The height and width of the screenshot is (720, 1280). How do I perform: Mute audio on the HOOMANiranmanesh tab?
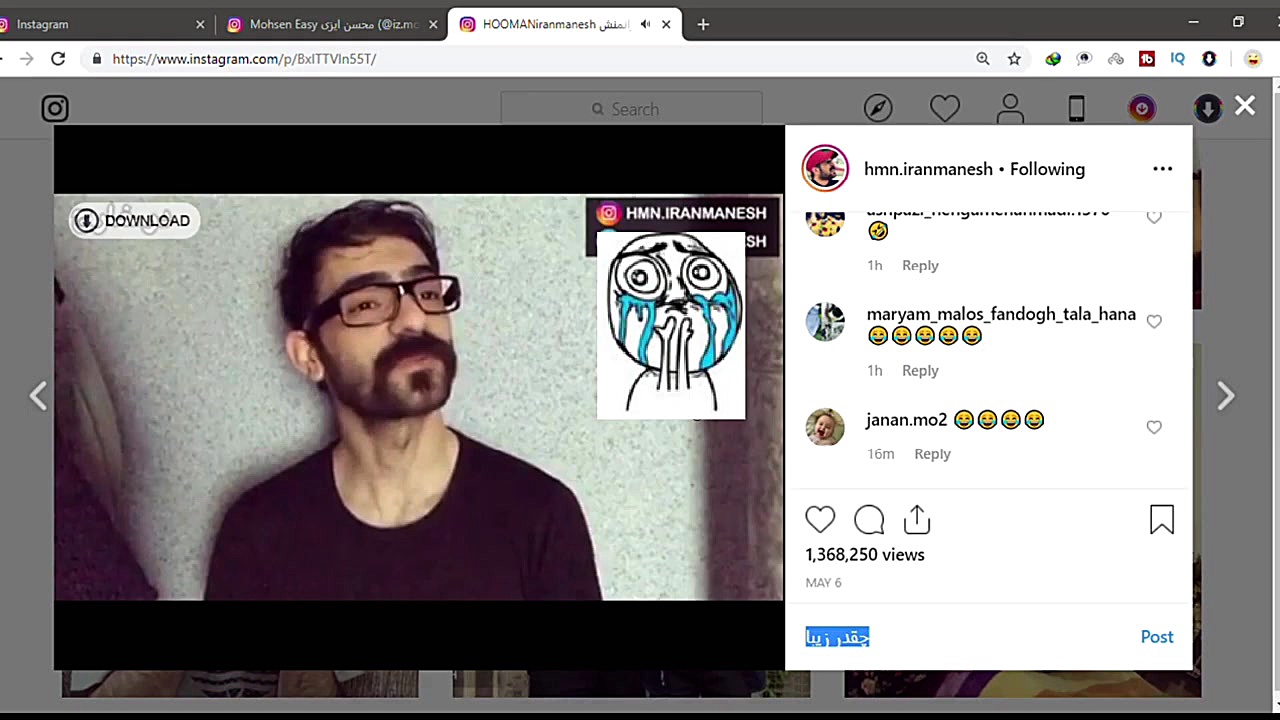pyautogui.click(x=646, y=24)
